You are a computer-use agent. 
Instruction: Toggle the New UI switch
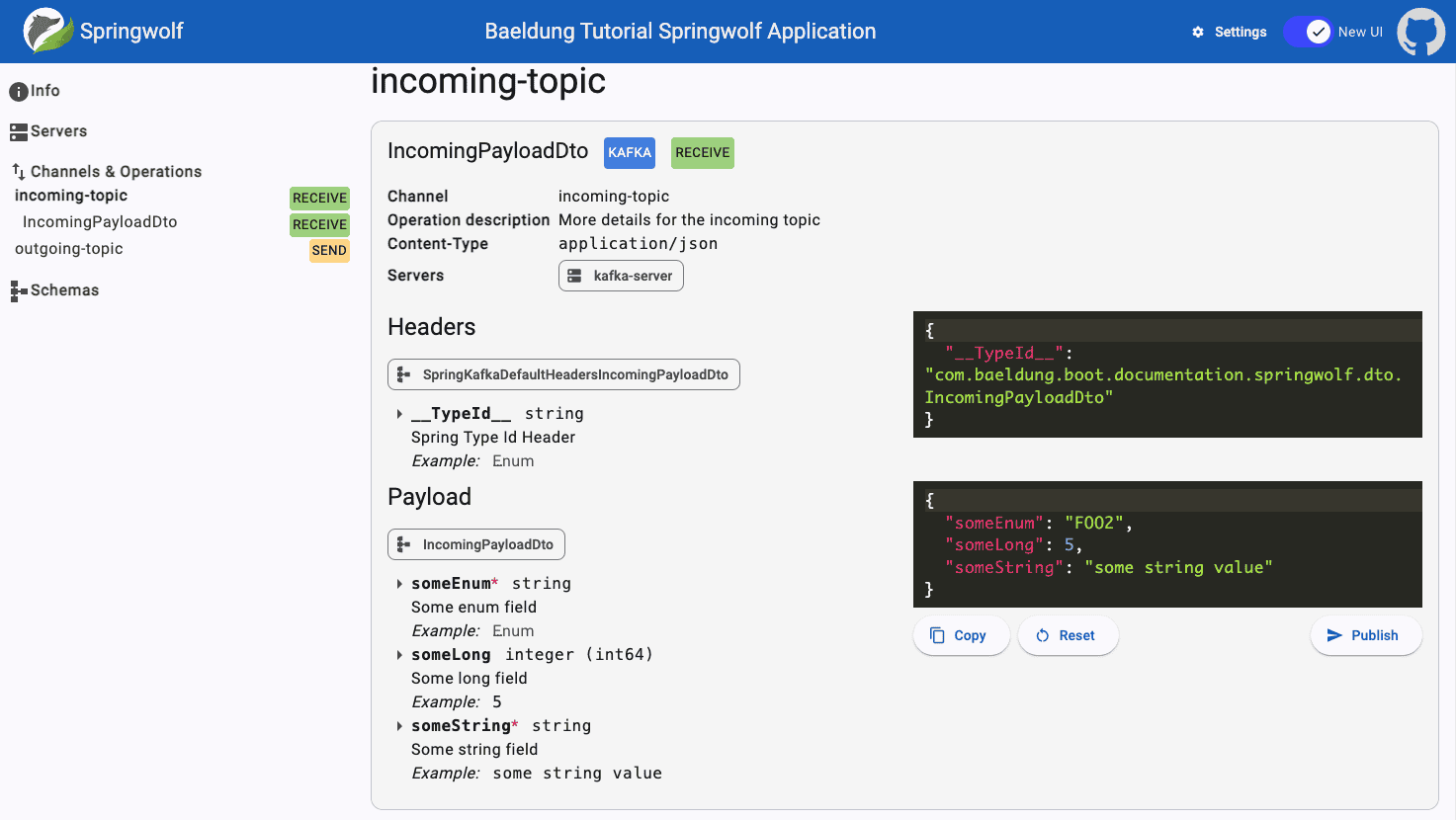[1309, 32]
